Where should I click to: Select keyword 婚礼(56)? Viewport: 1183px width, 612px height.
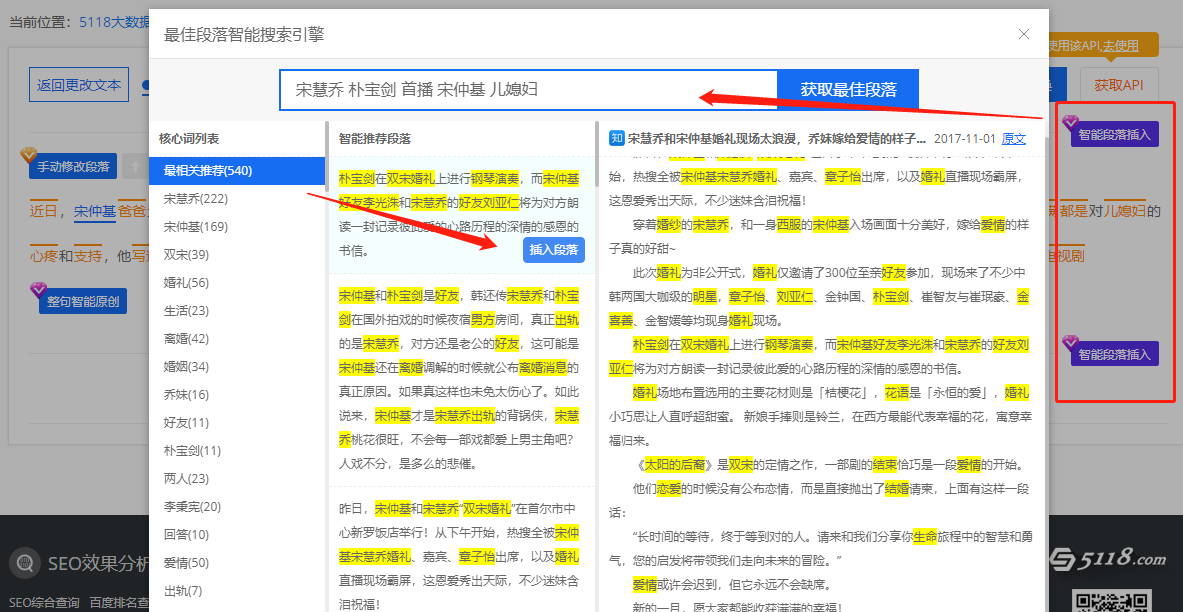pyautogui.click(x=186, y=282)
